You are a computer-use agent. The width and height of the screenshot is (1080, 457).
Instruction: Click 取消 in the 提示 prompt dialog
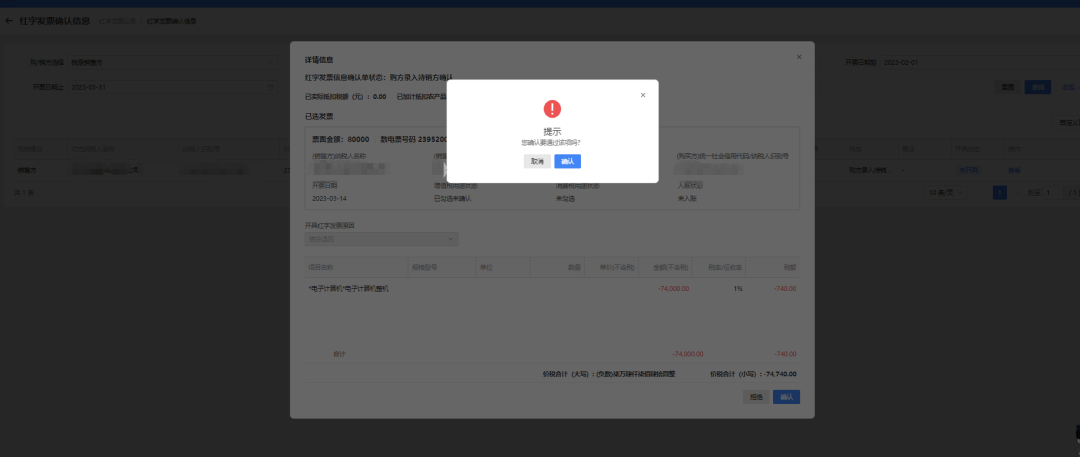pos(537,161)
